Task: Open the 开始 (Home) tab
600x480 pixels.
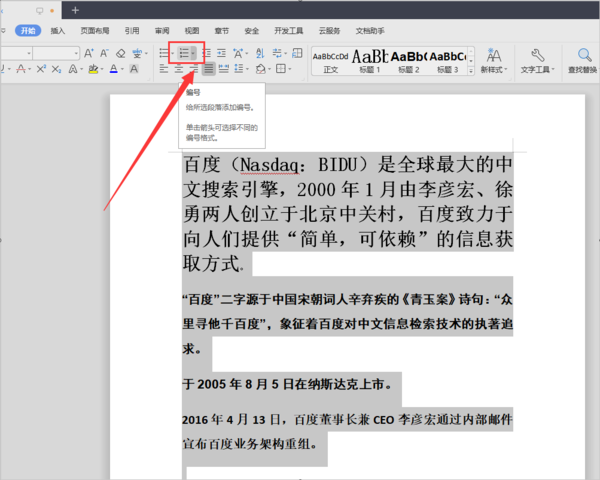Action: [x=28, y=31]
